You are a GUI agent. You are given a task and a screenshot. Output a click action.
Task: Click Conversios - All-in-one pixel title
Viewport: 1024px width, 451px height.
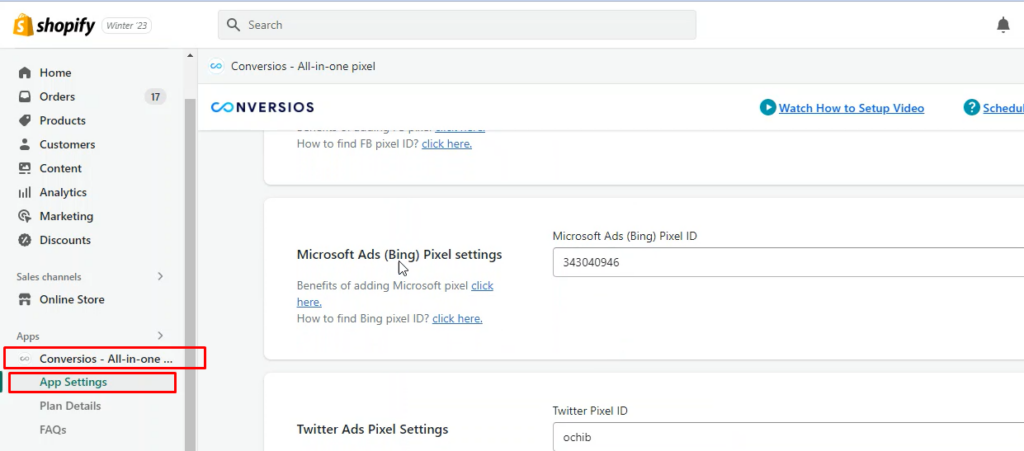pyautogui.click(x=303, y=66)
